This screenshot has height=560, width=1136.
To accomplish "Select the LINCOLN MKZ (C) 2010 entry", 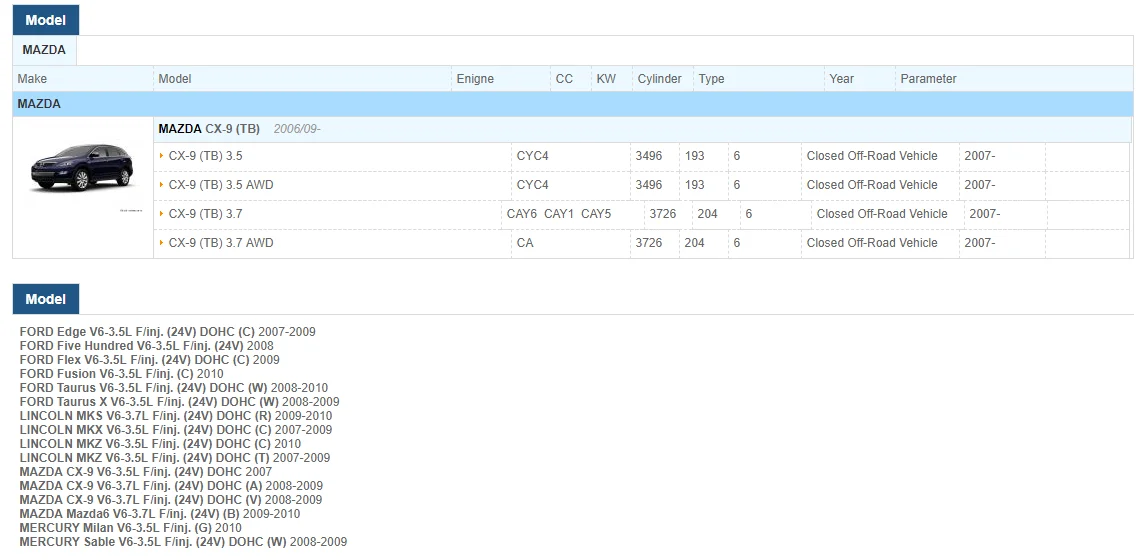I will [x=160, y=443].
